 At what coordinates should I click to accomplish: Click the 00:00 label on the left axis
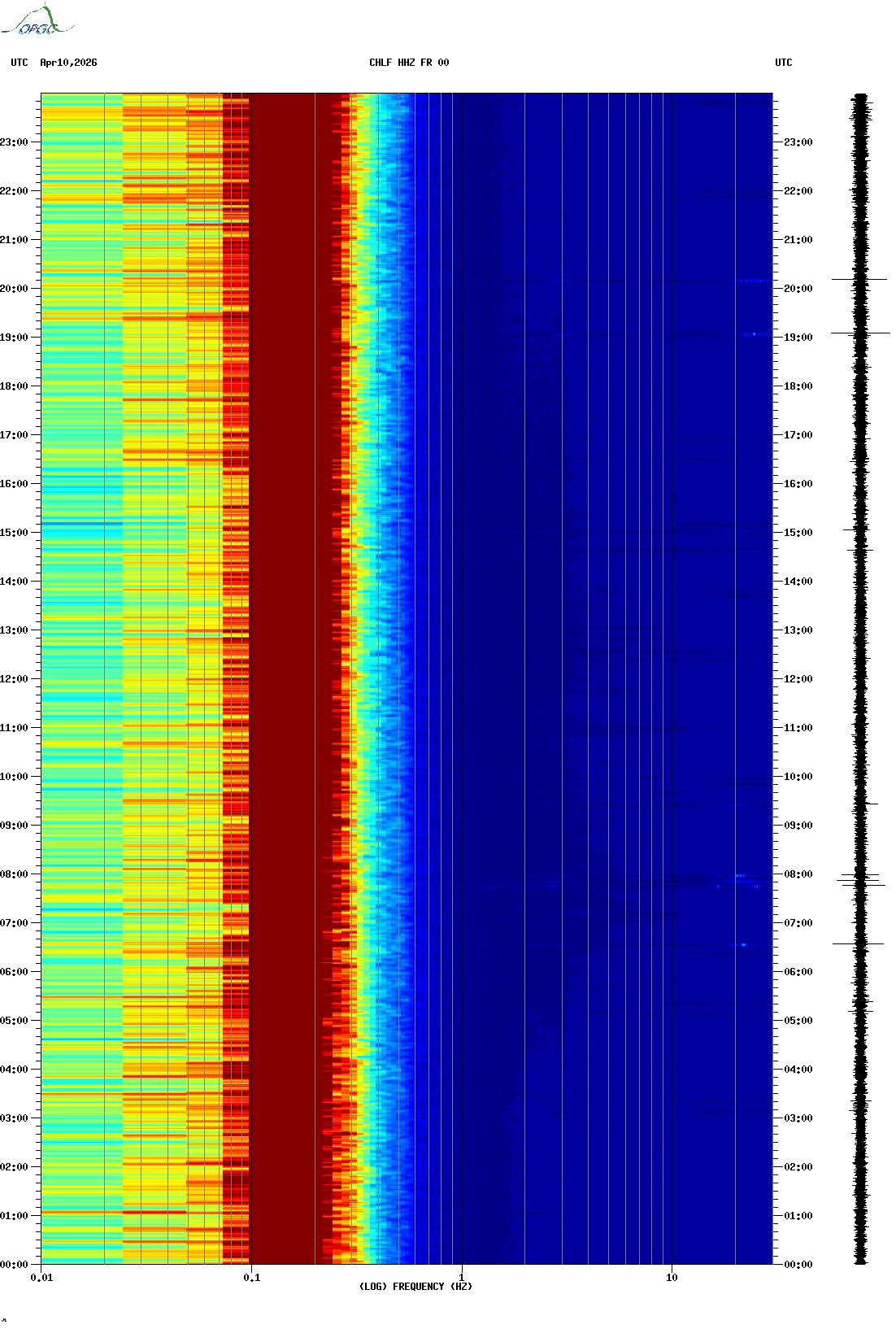click(x=14, y=1265)
